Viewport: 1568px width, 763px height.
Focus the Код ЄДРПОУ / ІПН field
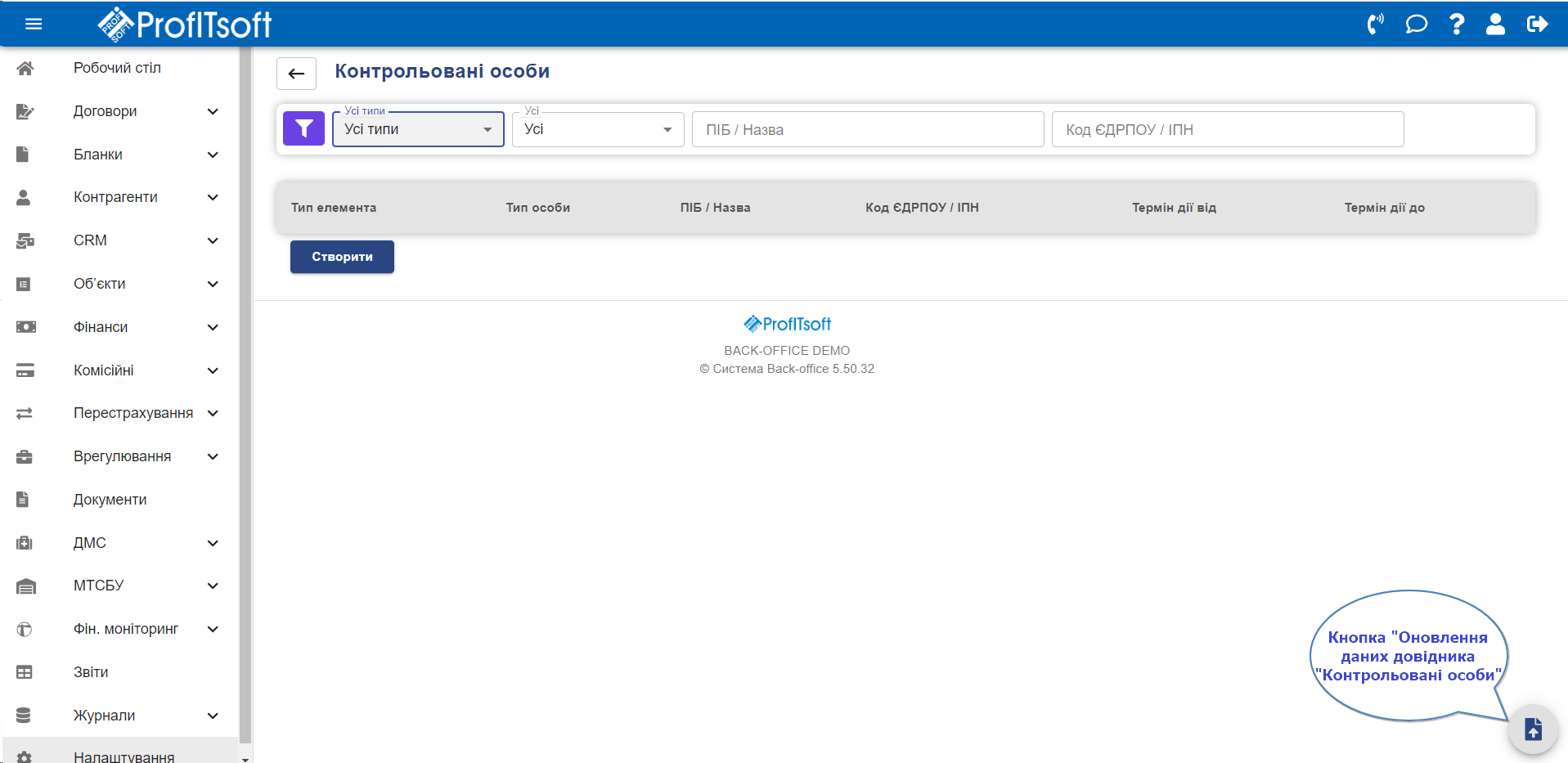pos(1227,129)
